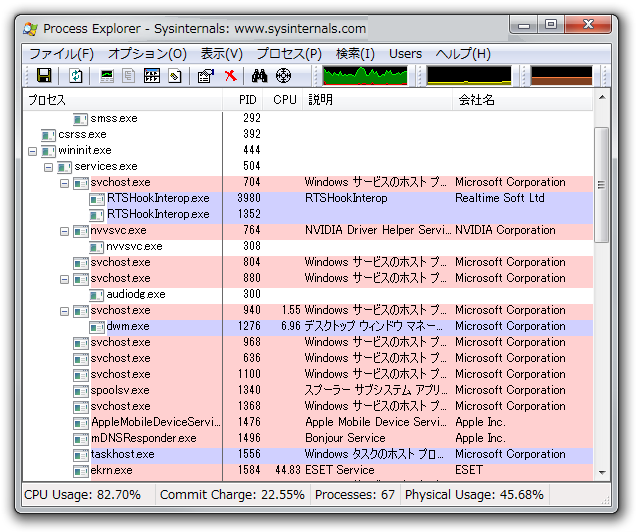Open the 表示(V) menu
Image resolution: width=637 pixels, height=532 pixels.
221,54
